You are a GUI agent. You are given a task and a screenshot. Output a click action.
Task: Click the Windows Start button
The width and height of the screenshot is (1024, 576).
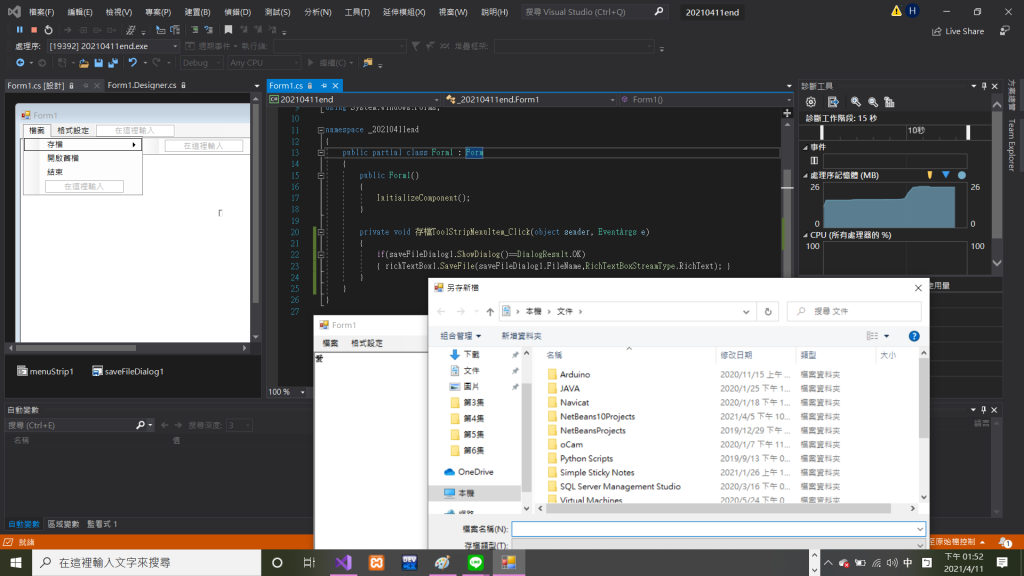(16, 562)
